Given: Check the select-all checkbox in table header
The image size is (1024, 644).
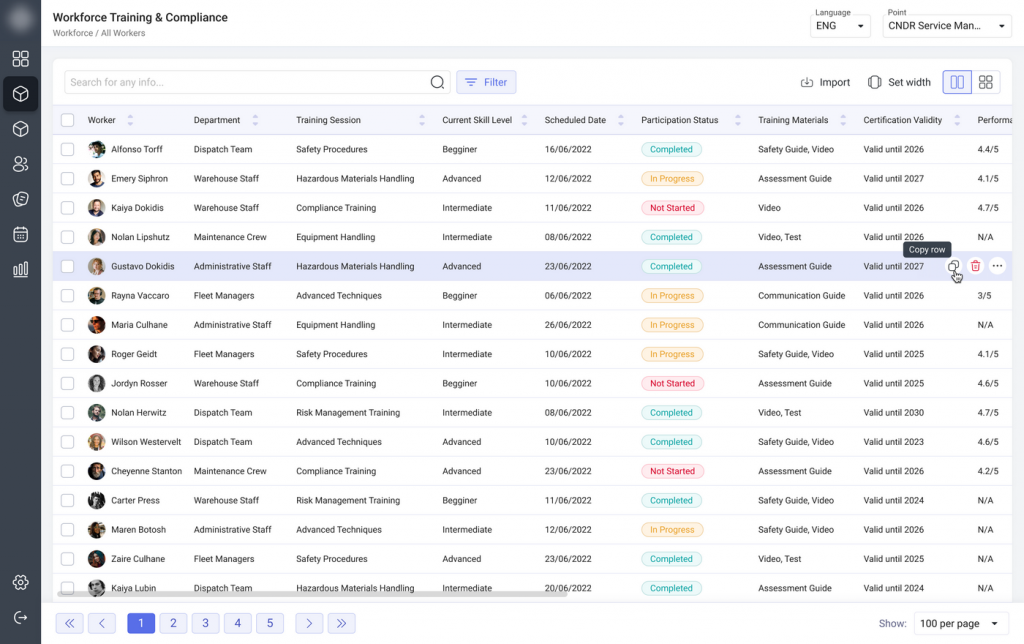Looking at the screenshot, I should coord(69,119).
